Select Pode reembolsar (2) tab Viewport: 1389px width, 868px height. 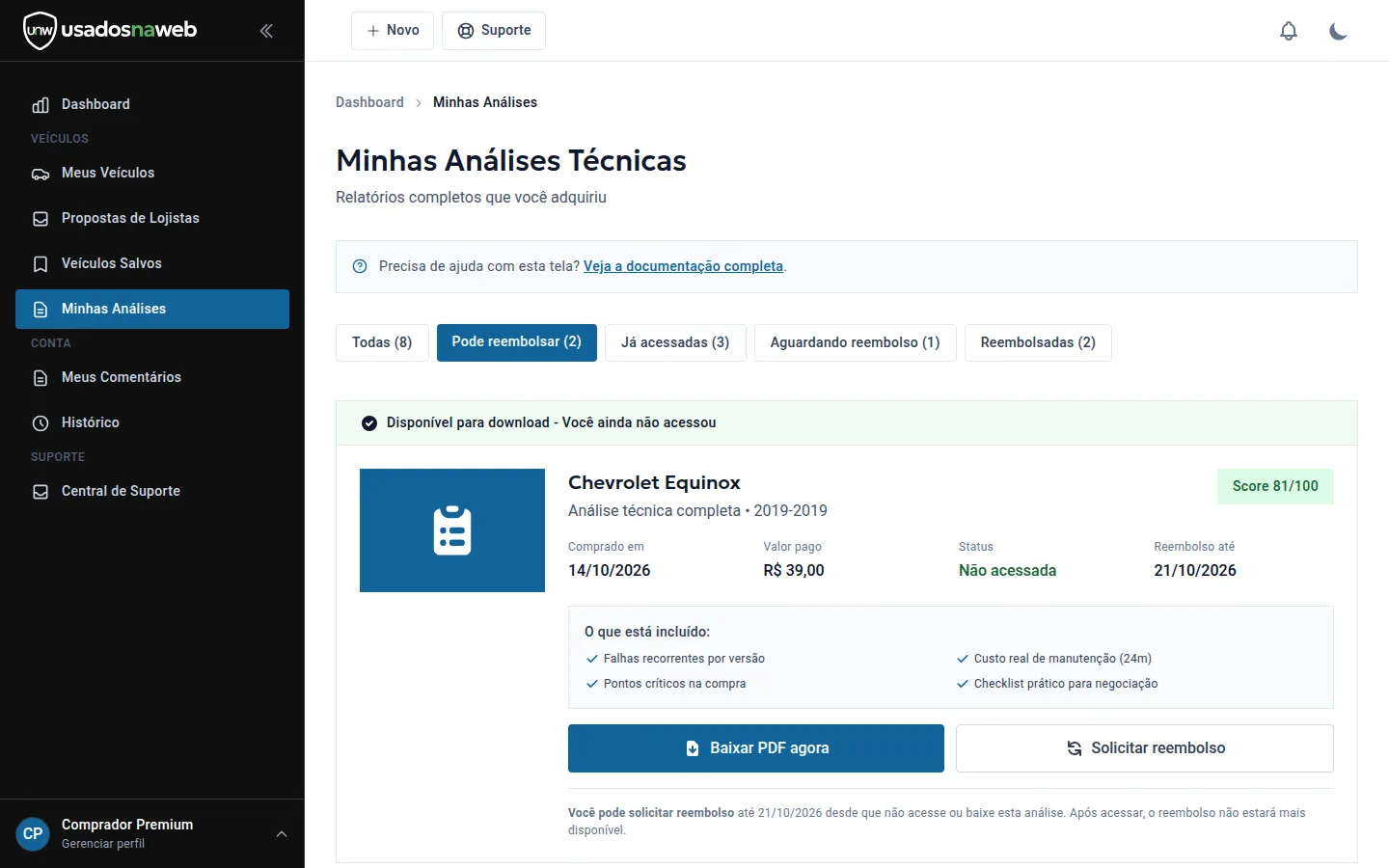517,342
